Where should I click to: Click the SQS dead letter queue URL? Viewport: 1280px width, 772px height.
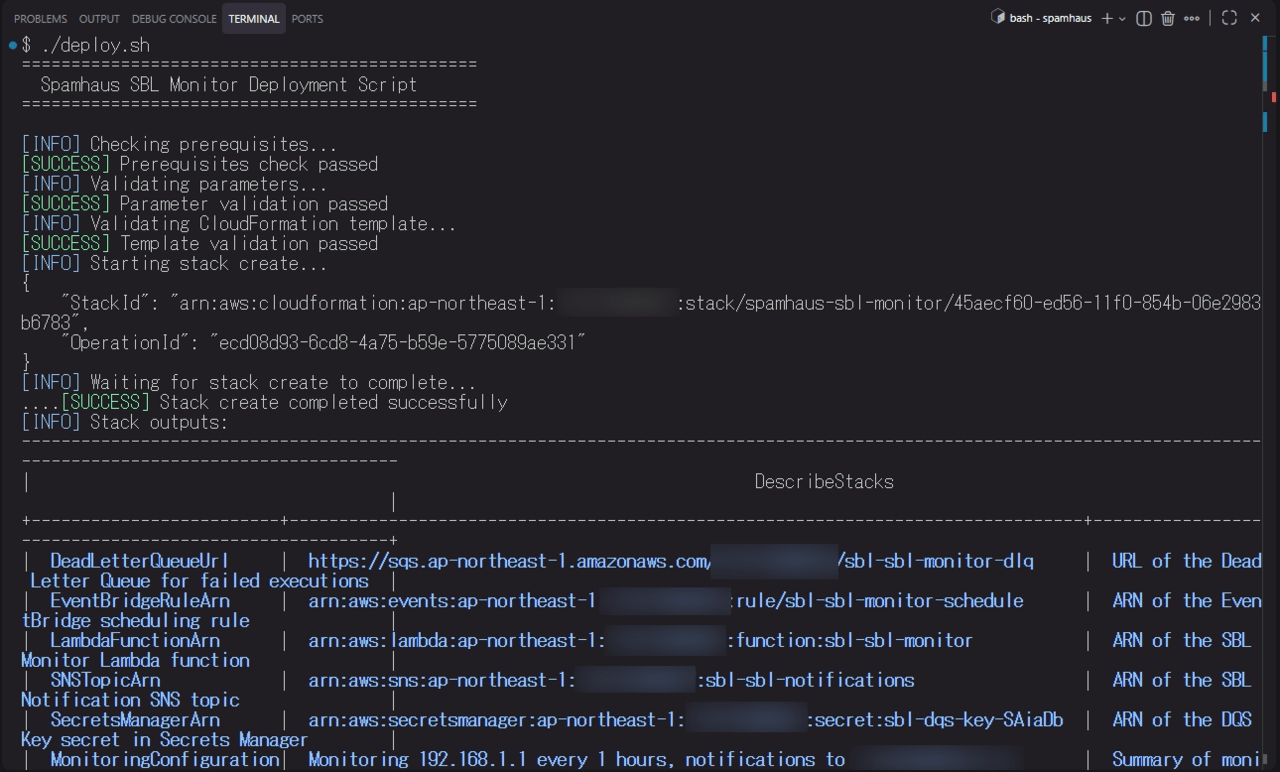tap(670, 561)
